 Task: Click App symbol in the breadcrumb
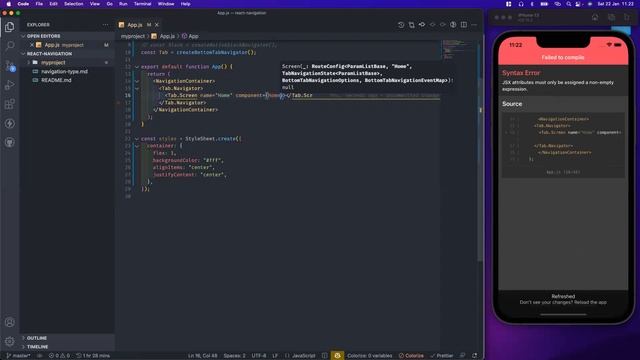tap(193, 36)
